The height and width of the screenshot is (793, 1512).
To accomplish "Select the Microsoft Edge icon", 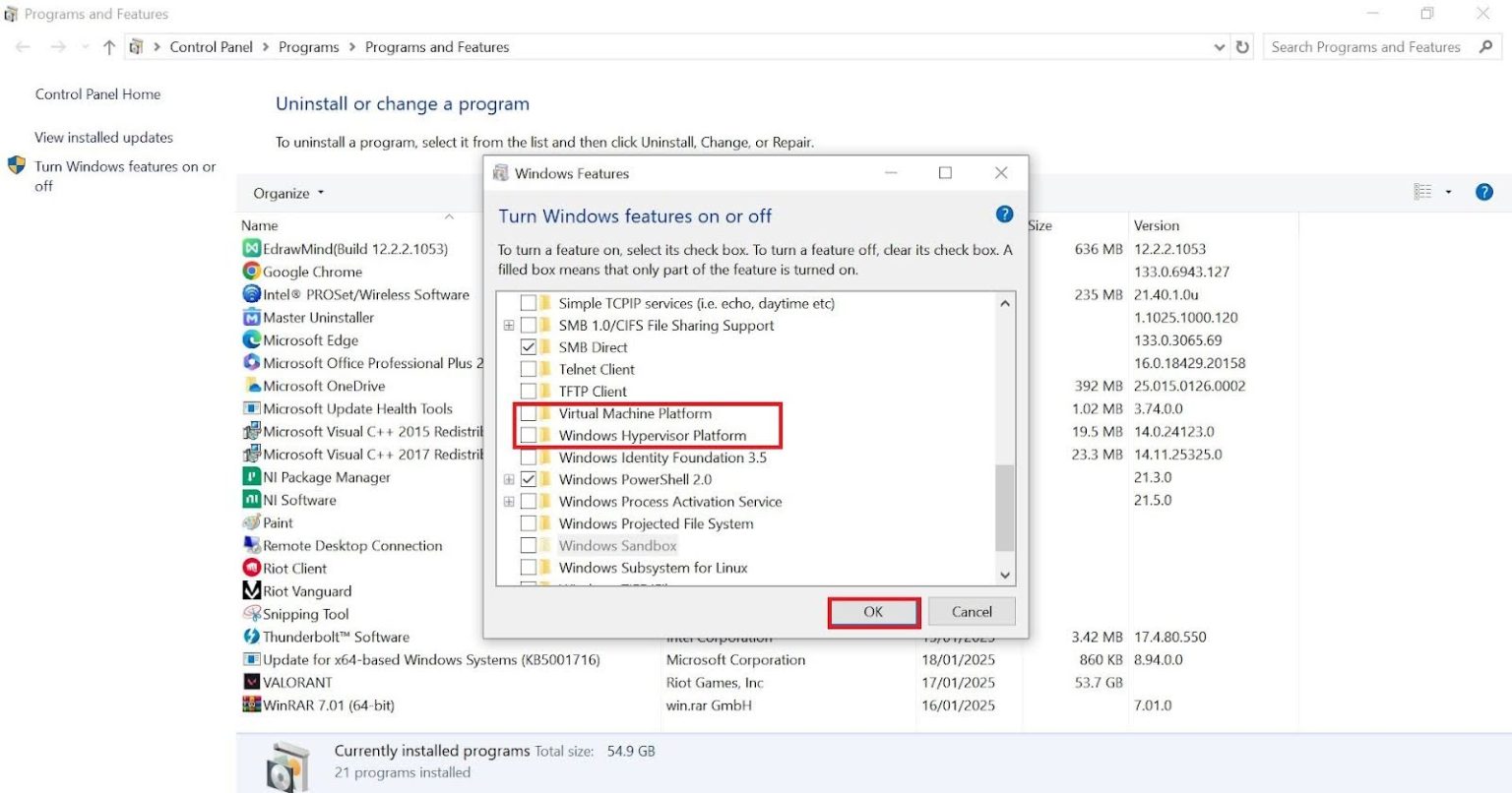I will pyautogui.click(x=251, y=339).
